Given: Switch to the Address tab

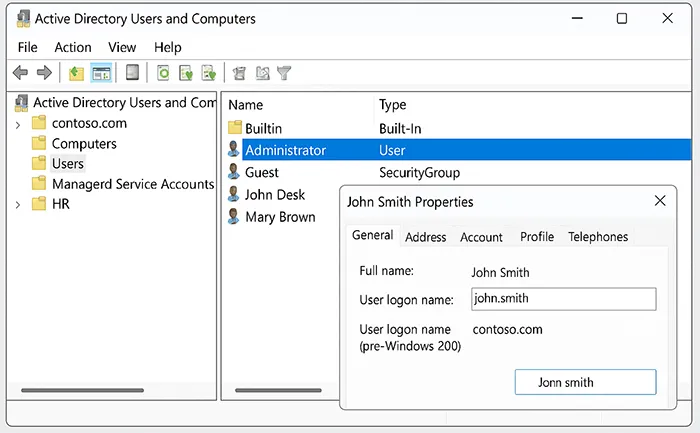Looking at the screenshot, I should pyautogui.click(x=425, y=237).
